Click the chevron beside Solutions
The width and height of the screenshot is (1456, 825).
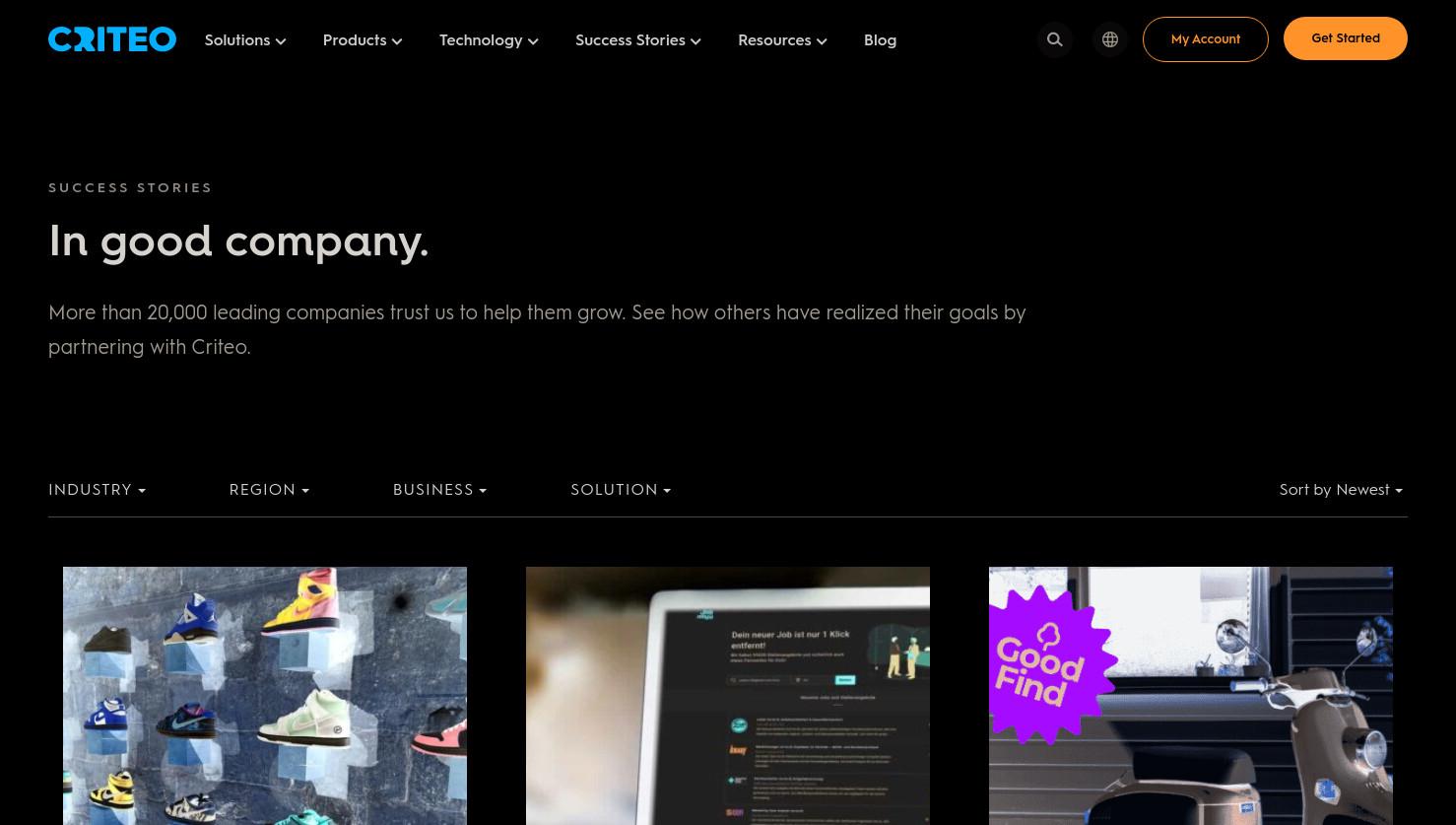pos(281,41)
